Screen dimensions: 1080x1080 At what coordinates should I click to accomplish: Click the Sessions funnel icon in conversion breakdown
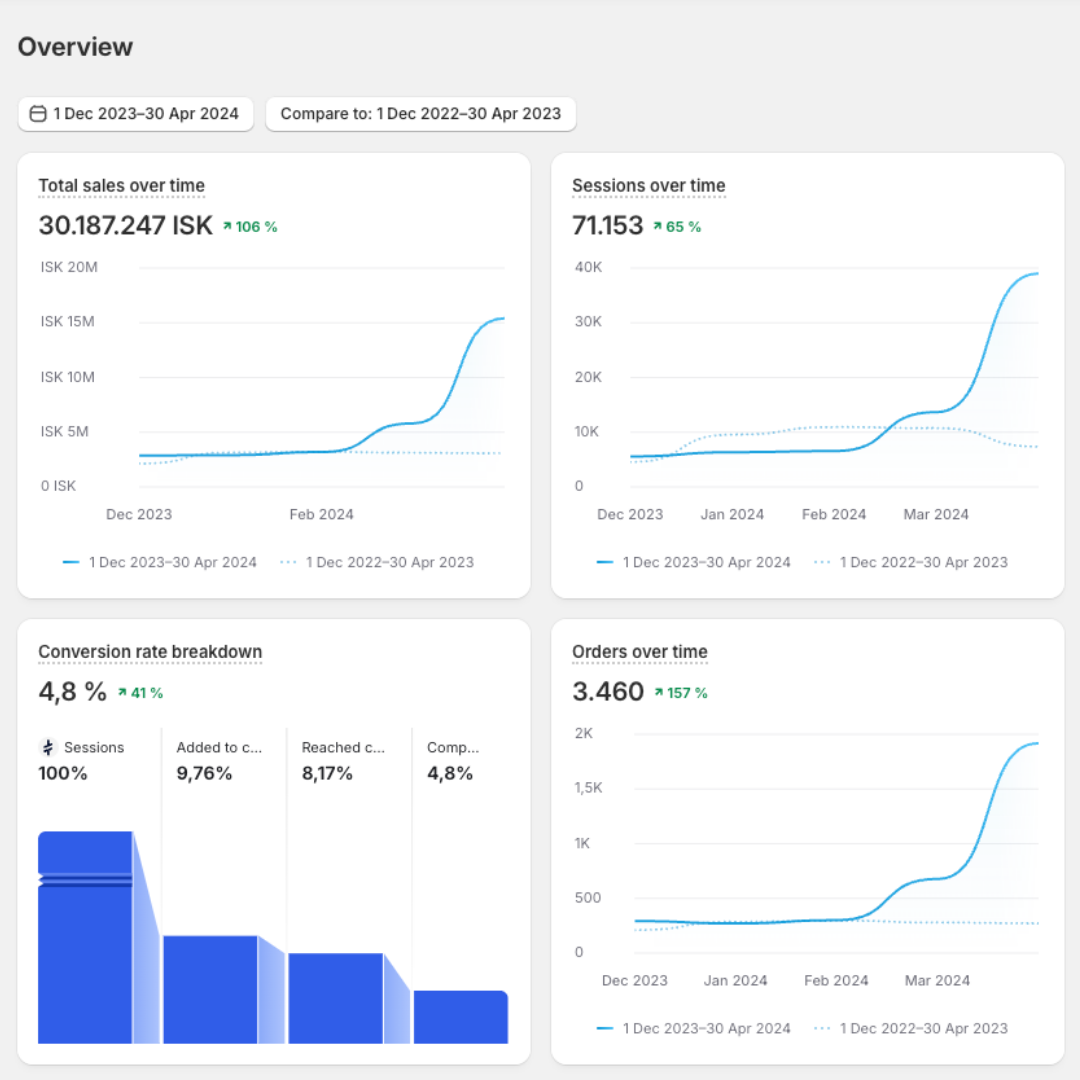(x=48, y=747)
